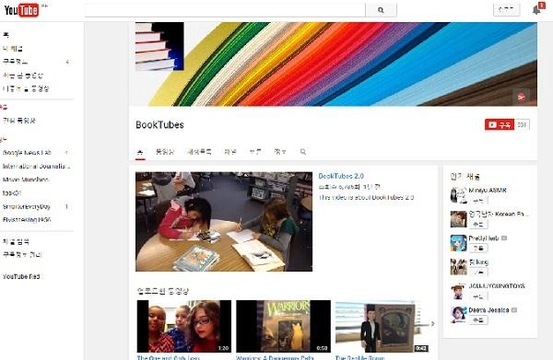Screen dimensions: 553x360
Task: Open SmarterEveryDay subscription in sidebar
Action: 26,206
